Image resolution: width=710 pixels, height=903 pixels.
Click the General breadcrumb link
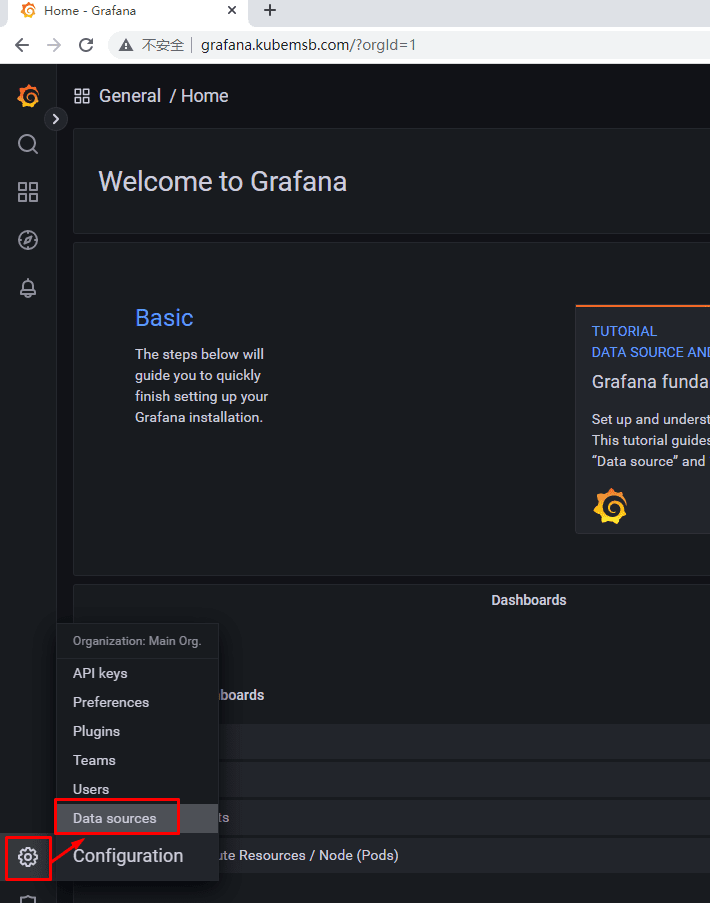point(130,96)
